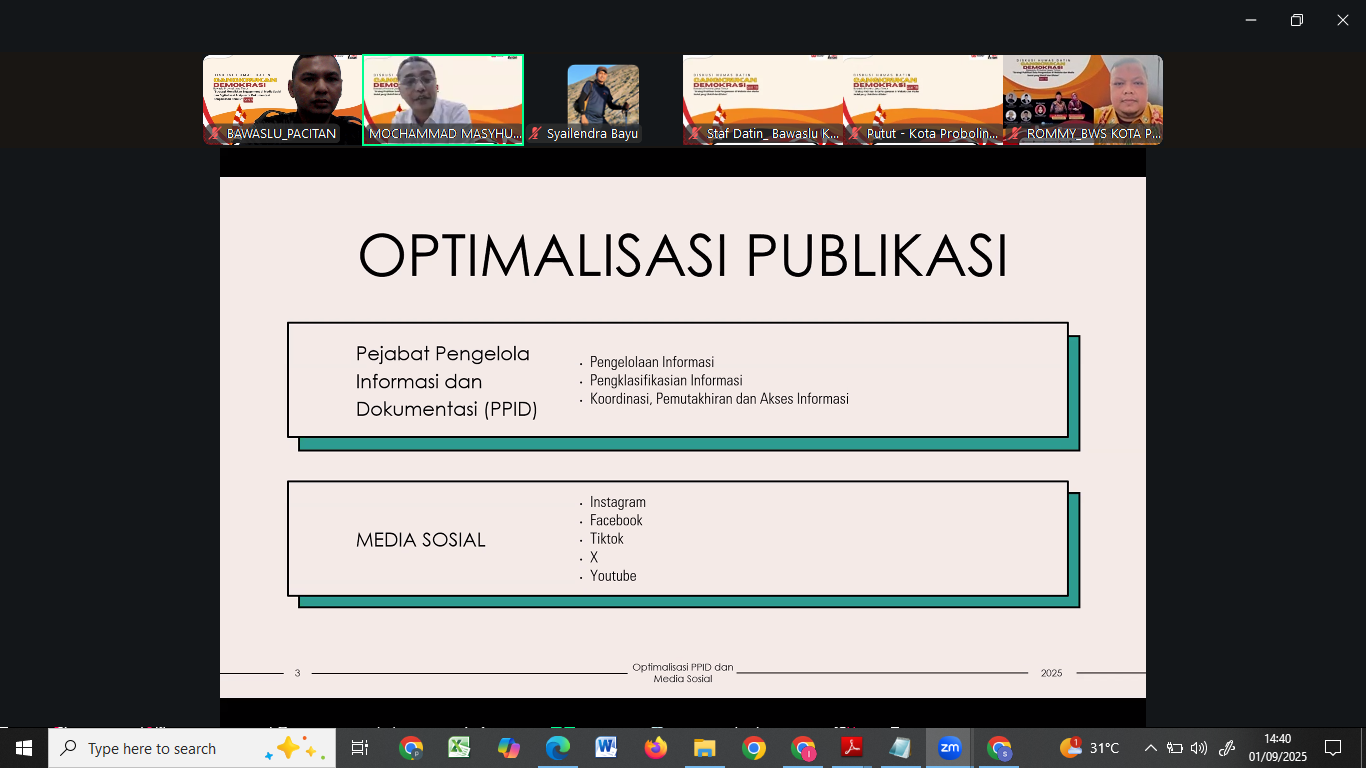Launch Microsoft Word from the taskbar
This screenshot has height=768, width=1366.
(x=606, y=748)
